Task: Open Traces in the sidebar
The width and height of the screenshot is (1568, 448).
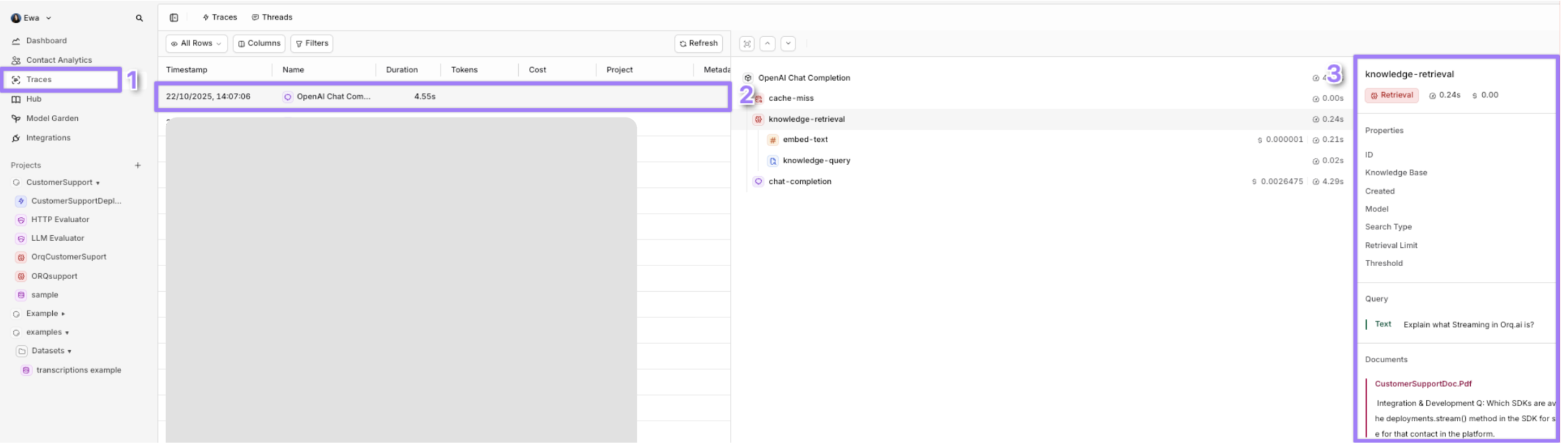Action: pos(39,79)
